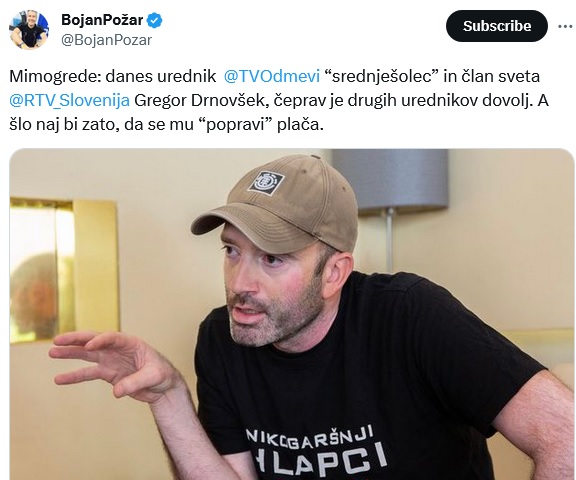Viewport: 576px width, 480px height.
Task: Click the quoted word "popravi"
Action: 235,124
